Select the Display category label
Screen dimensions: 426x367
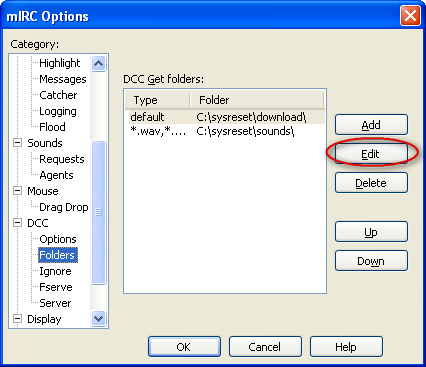click(x=44, y=319)
